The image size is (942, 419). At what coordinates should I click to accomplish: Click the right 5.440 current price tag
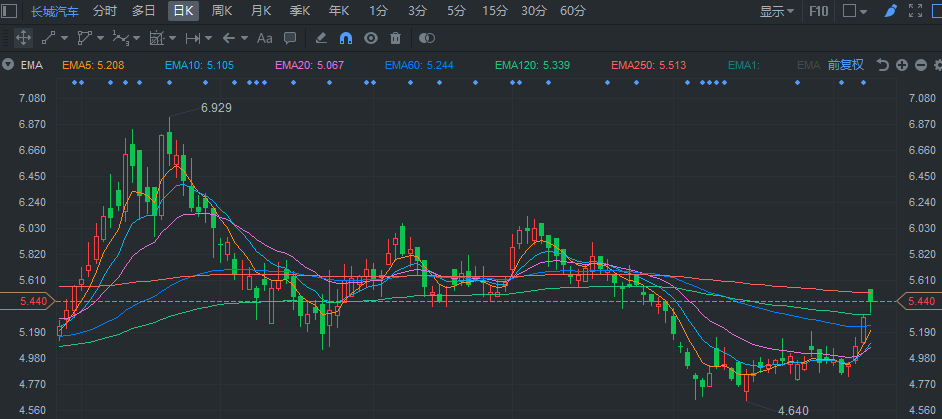click(919, 301)
